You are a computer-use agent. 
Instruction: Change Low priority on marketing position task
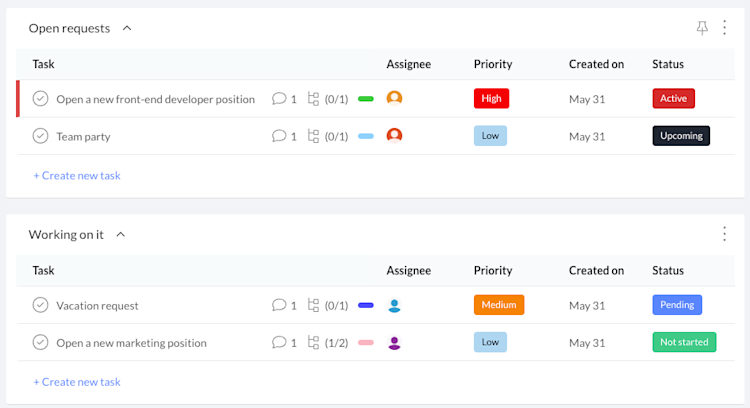[490, 342]
